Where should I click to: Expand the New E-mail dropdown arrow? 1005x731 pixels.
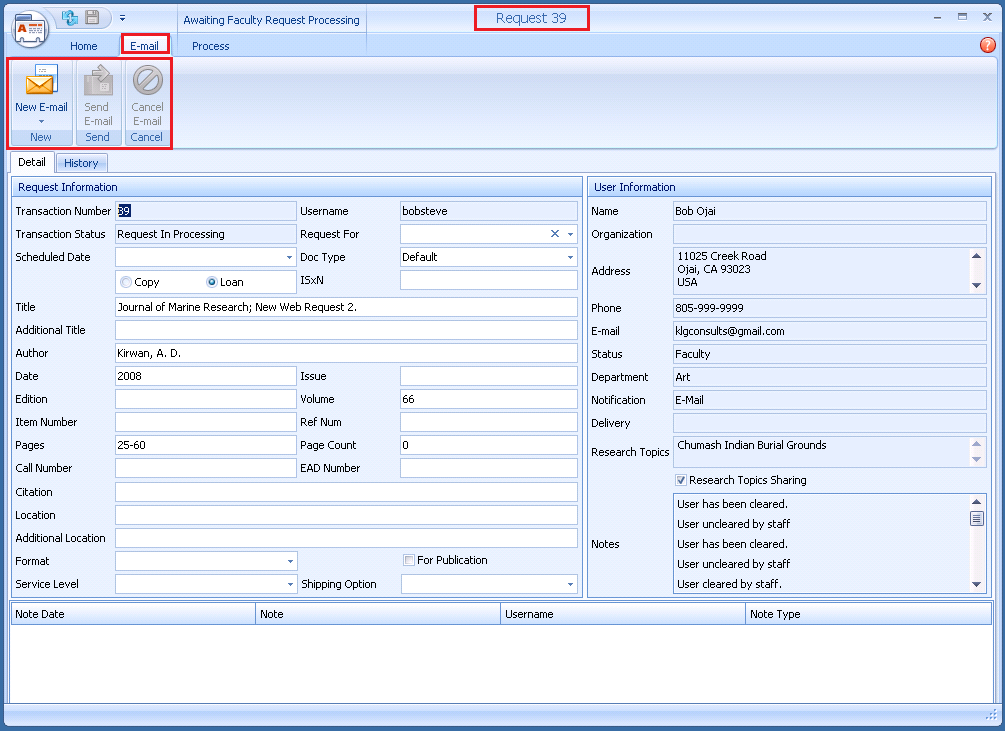click(40, 120)
